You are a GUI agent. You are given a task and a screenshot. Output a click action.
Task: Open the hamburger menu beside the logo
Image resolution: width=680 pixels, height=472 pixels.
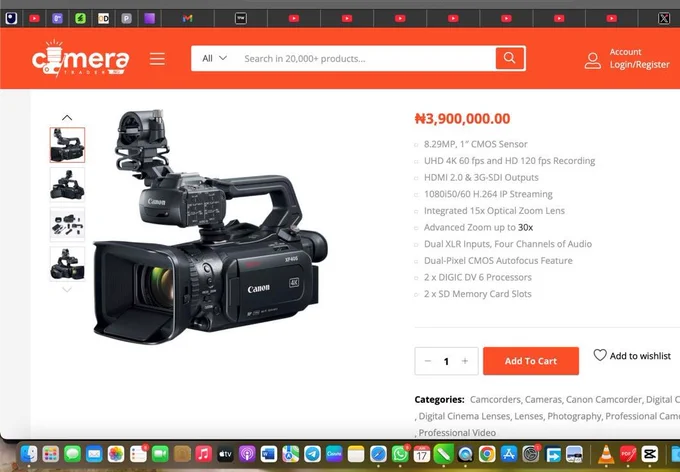coord(157,59)
